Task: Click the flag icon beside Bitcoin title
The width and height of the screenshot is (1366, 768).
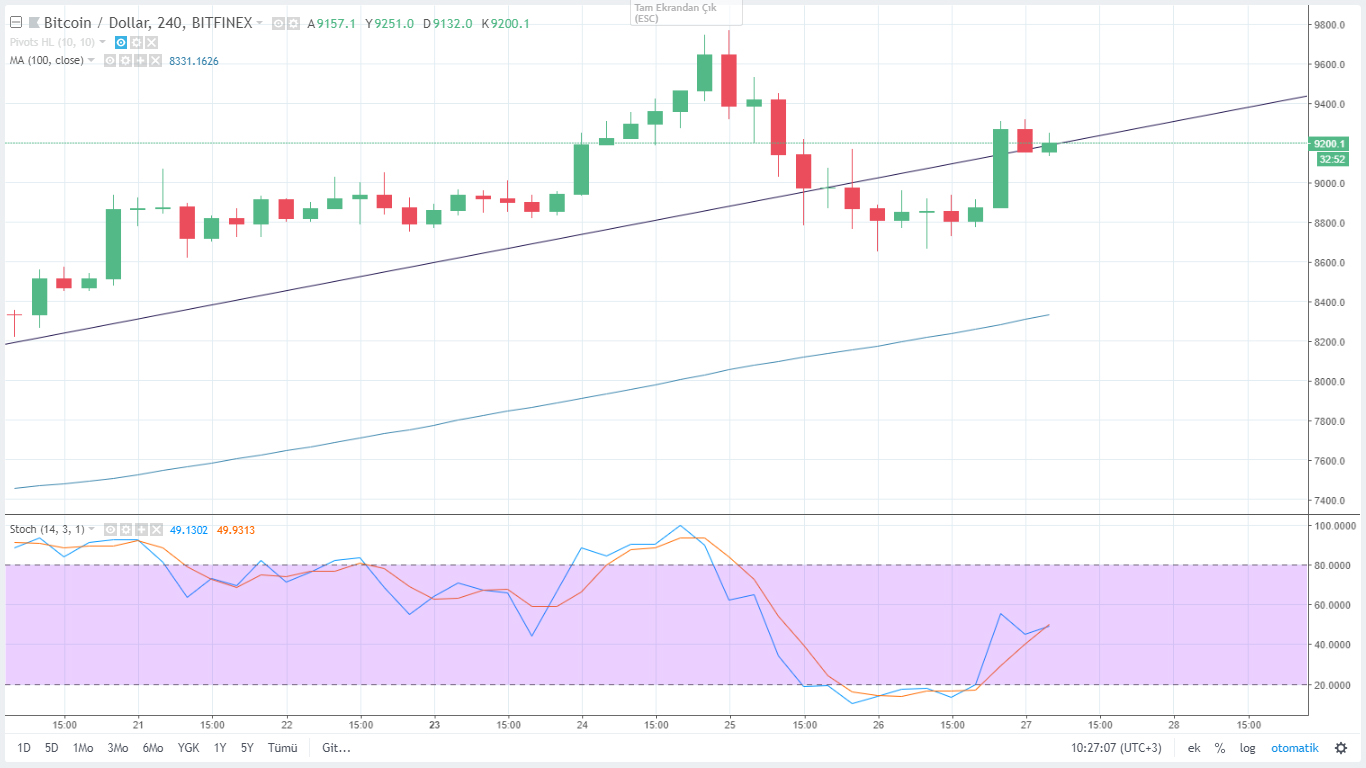Action: pos(34,22)
